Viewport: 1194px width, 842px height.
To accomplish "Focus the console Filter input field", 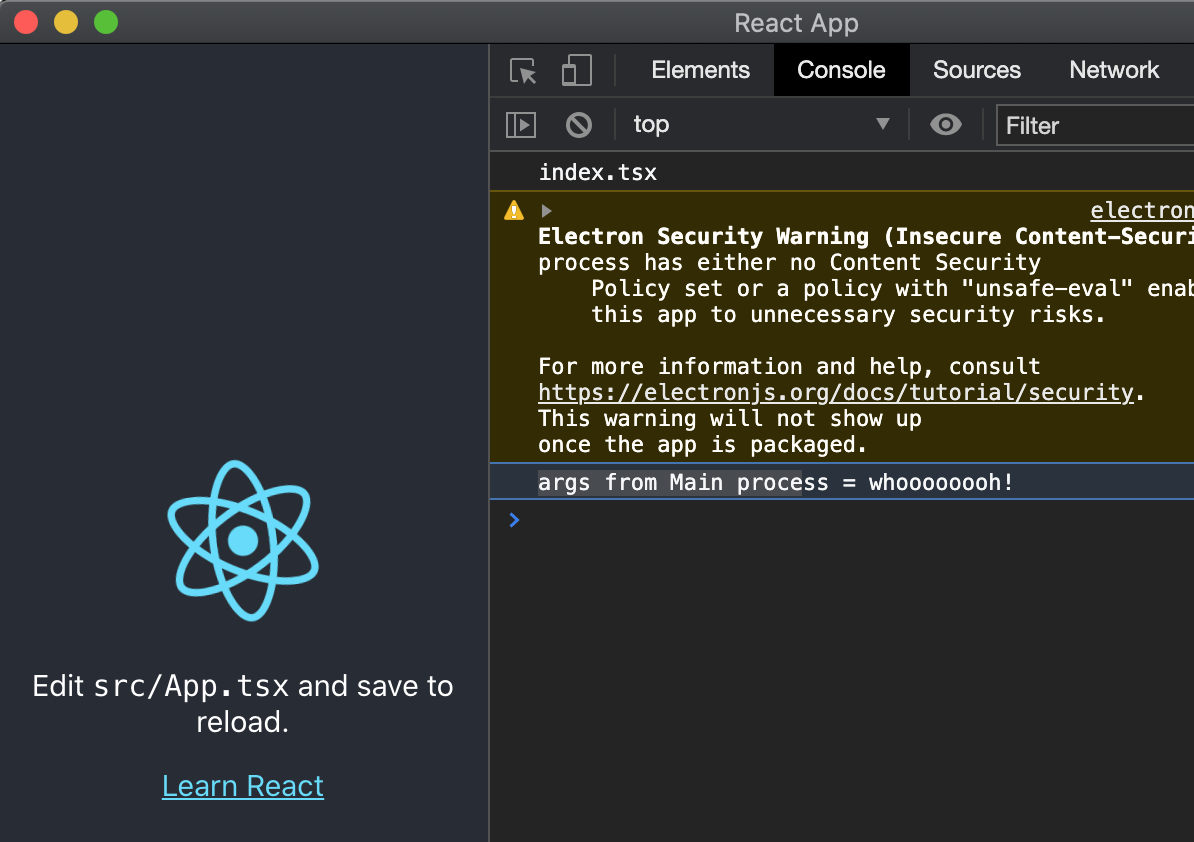I will [x=1095, y=125].
